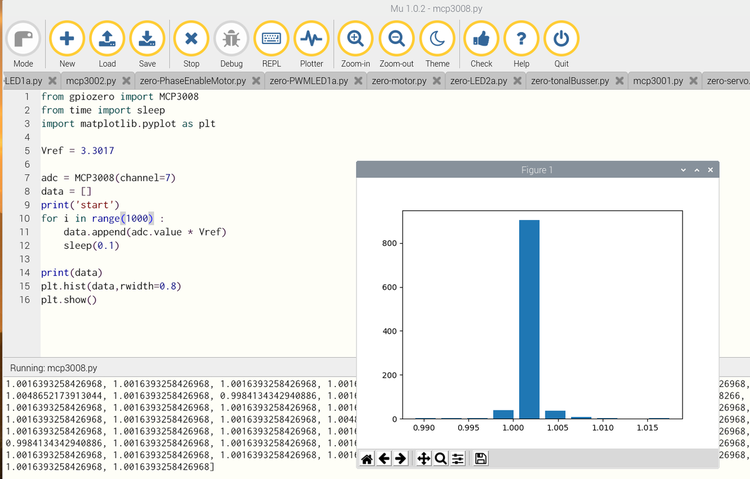
Task: Switch to the zero-motor.py tab
Action: pyautogui.click(x=399, y=80)
